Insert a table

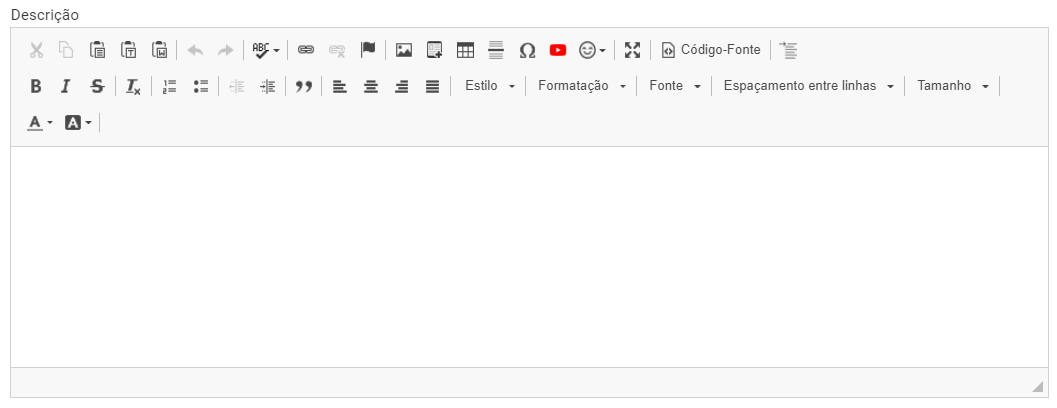(x=466, y=50)
